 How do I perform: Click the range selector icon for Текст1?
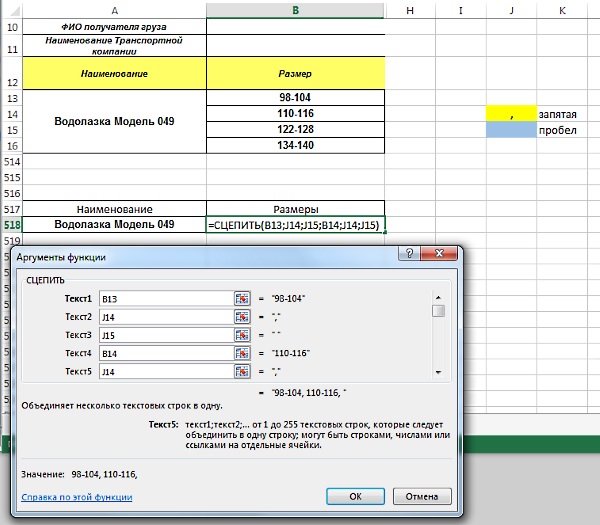coord(241,298)
